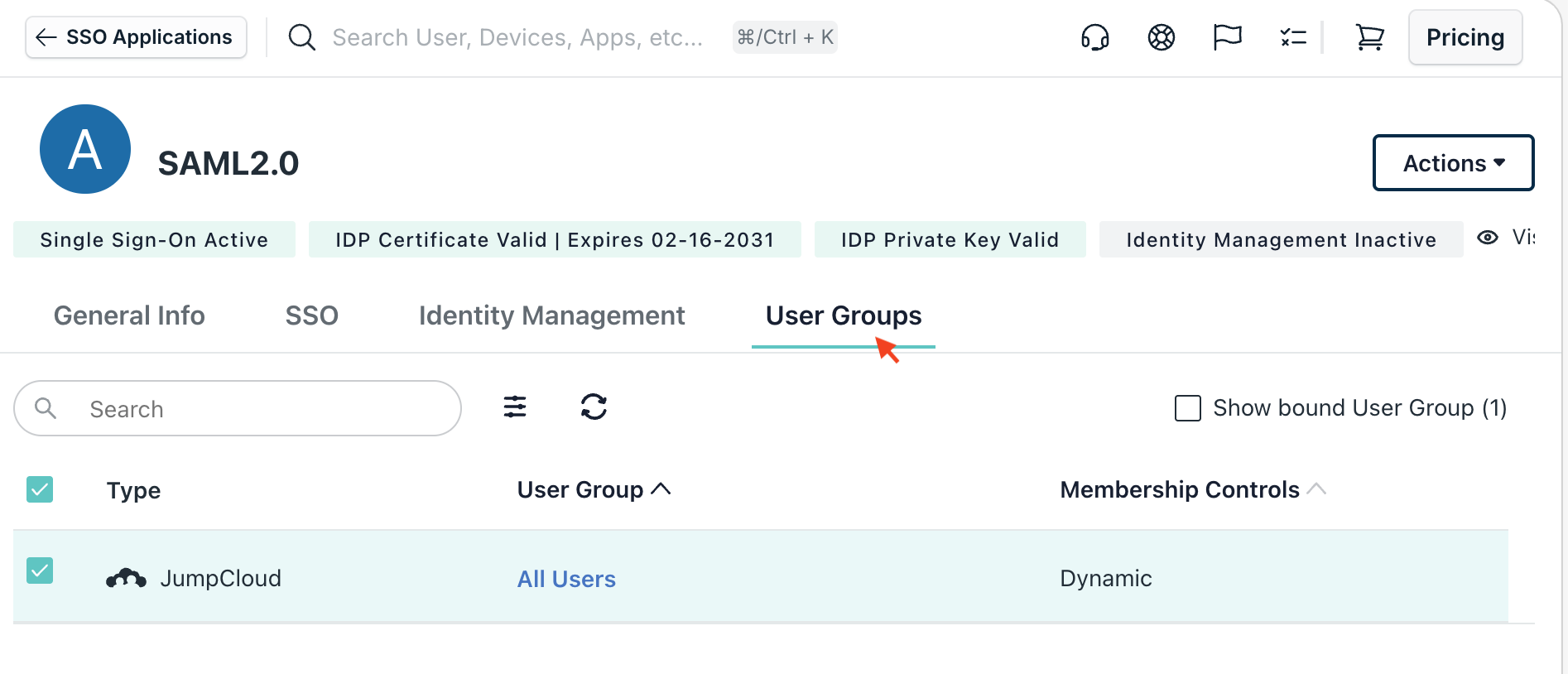Image resolution: width=1568 pixels, height=674 pixels.
Task: Uncheck the All Users row checkbox
Action: 40,570
